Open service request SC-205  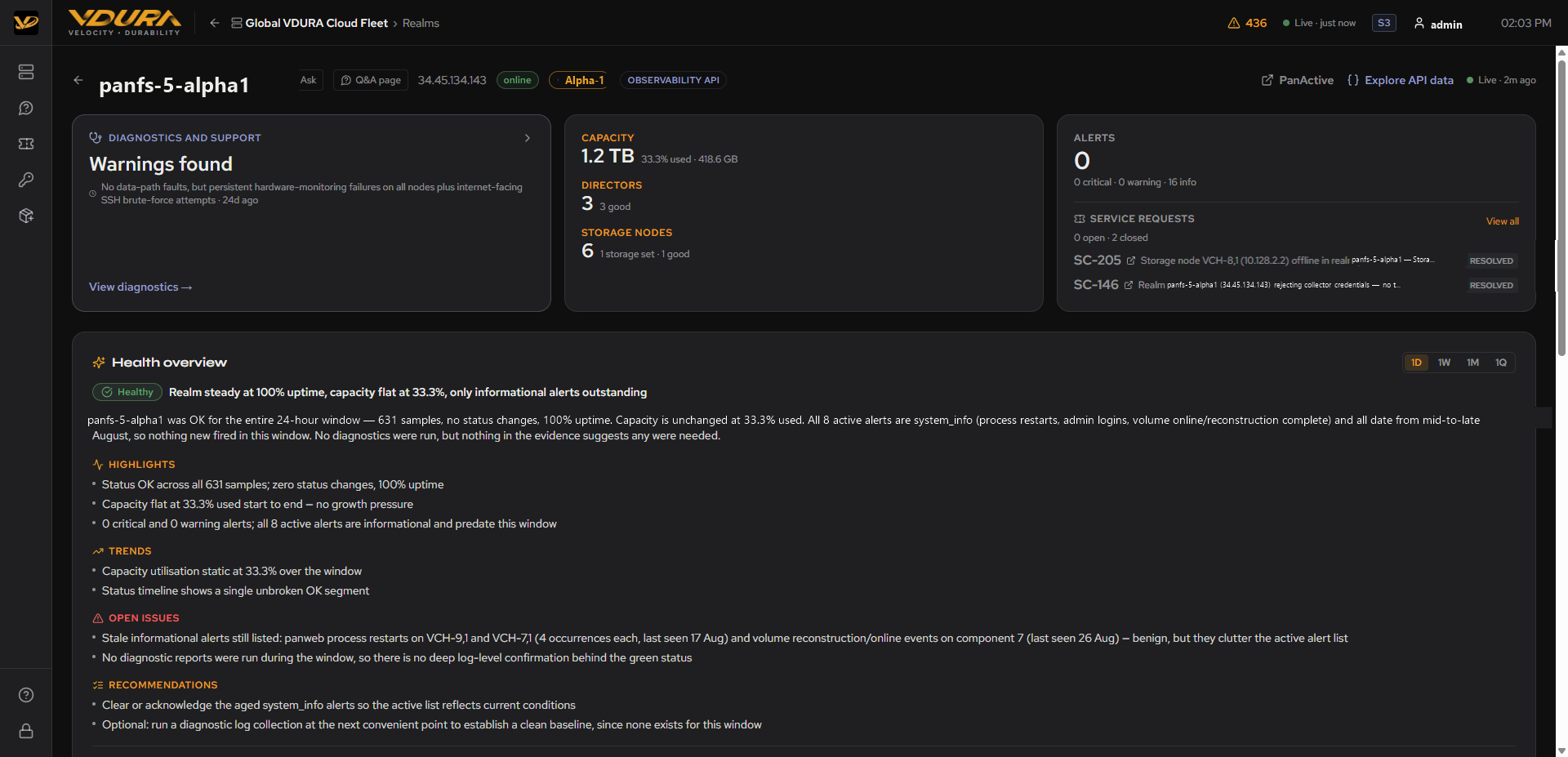(x=1097, y=260)
